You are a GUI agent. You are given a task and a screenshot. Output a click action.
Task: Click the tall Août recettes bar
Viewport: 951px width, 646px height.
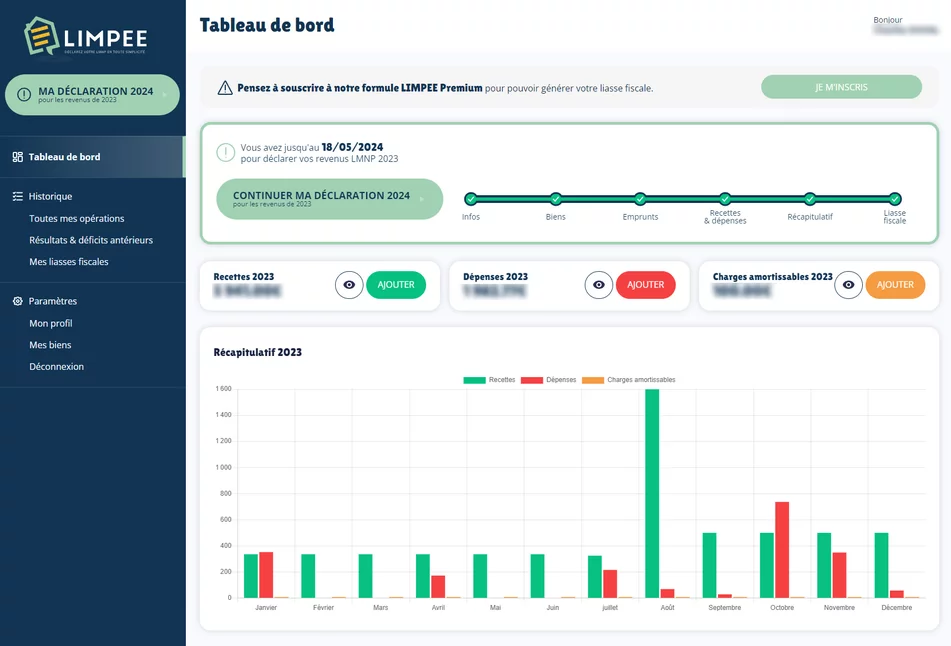pyautogui.click(x=652, y=490)
